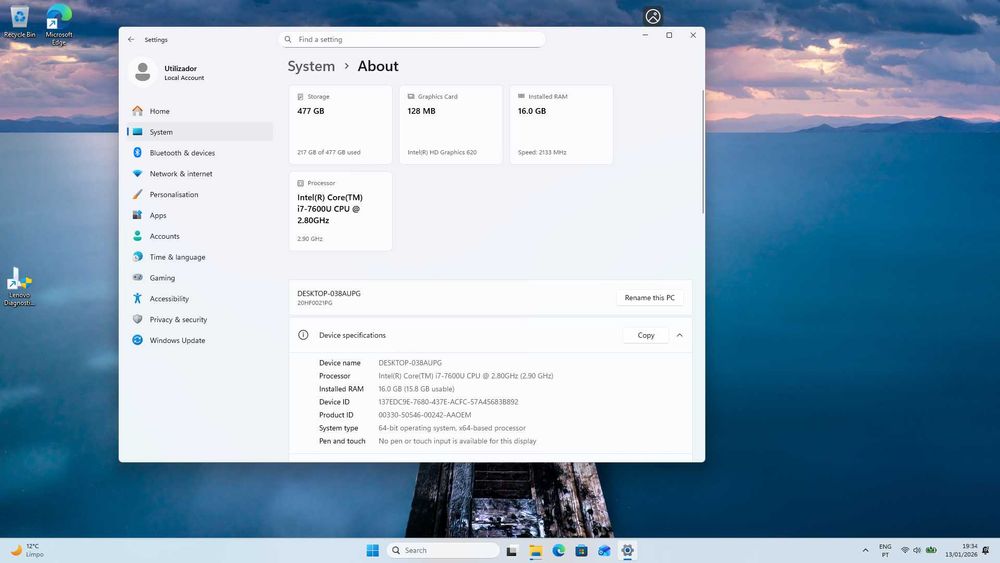Collapse the Device specifications section
Viewport: 1000px width, 563px height.
680,335
